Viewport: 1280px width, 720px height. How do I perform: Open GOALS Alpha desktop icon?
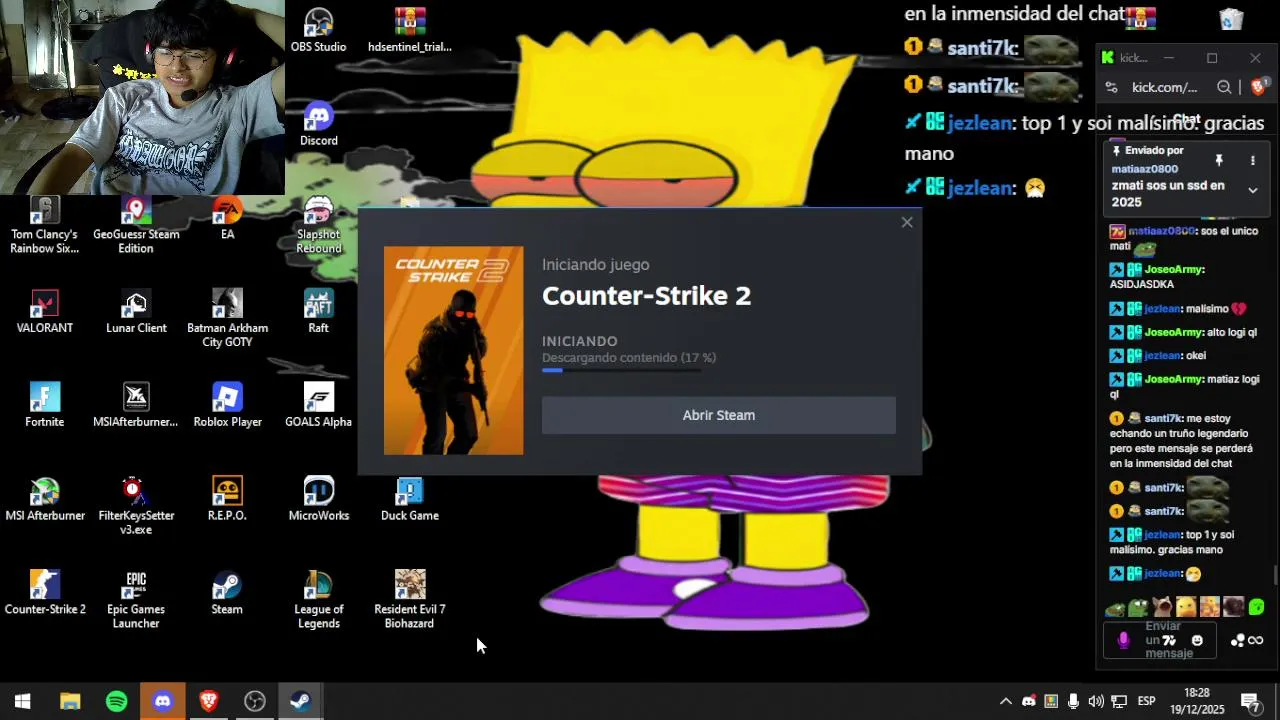[318, 405]
